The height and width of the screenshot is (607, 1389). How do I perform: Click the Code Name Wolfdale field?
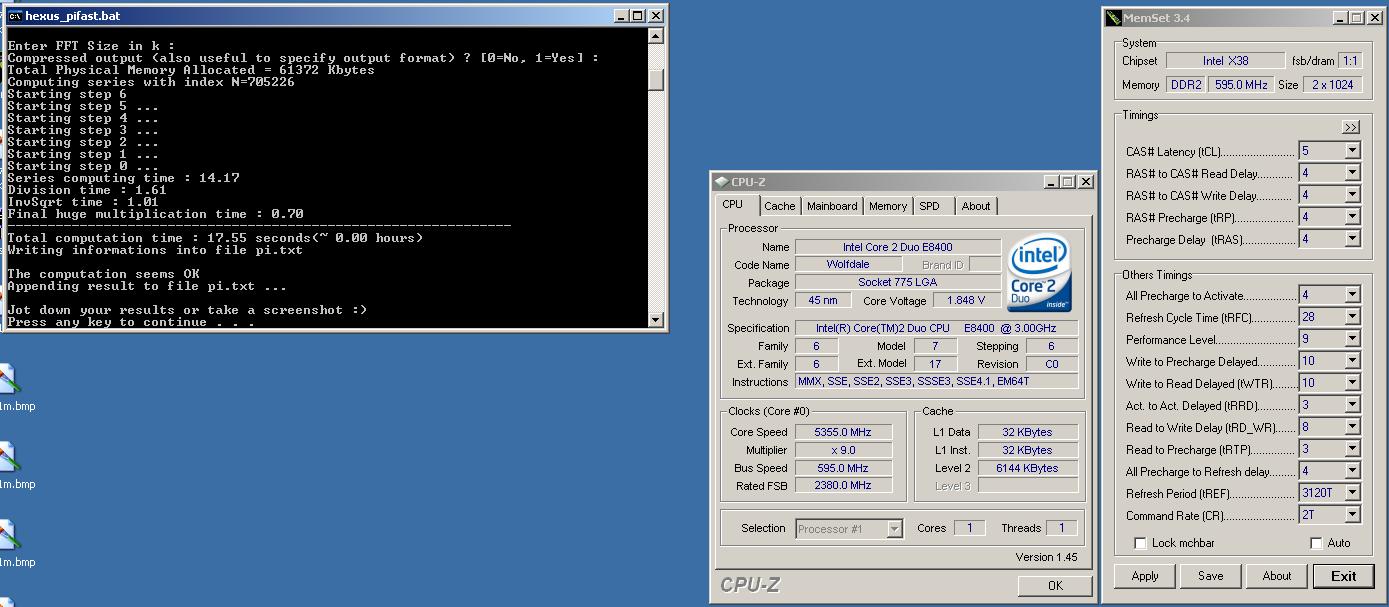click(849, 265)
